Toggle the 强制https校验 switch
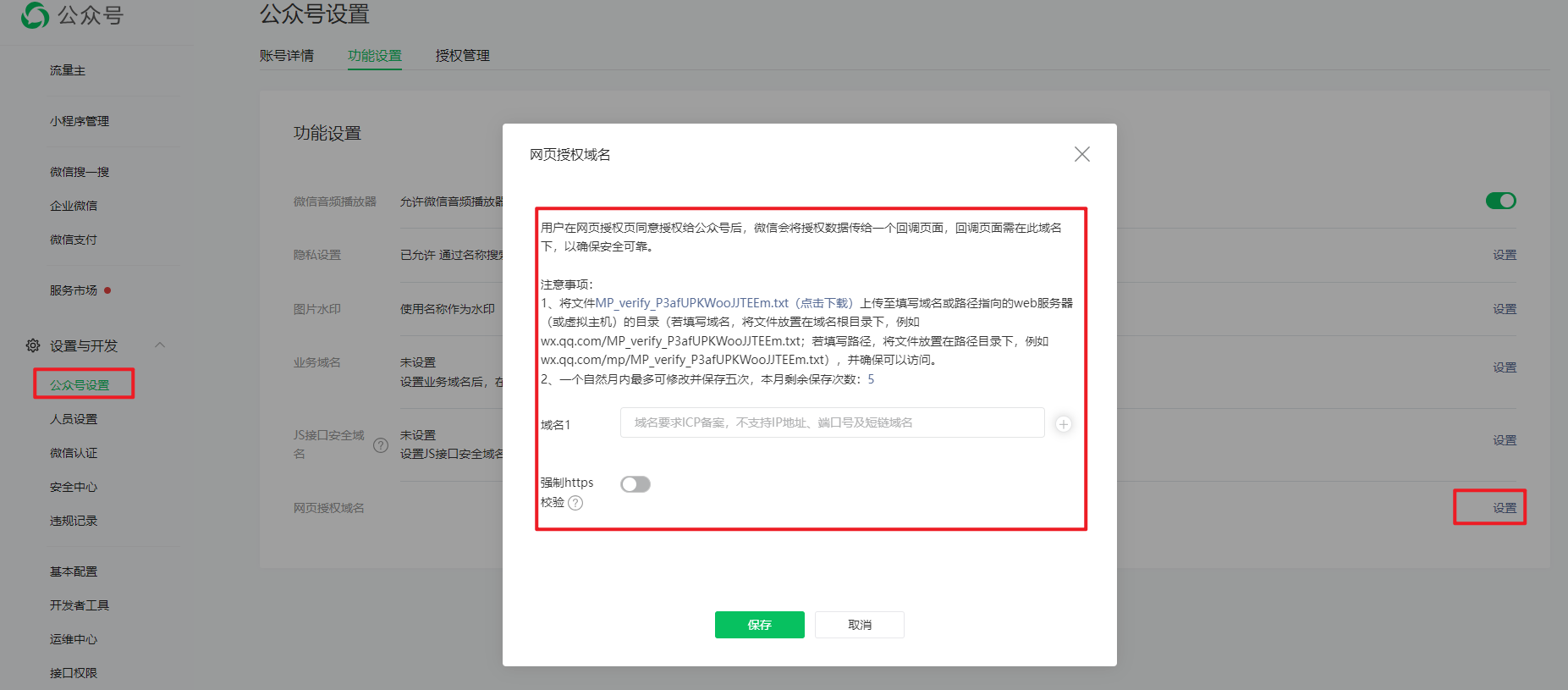This screenshot has height=690, width=1568. [635, 484]
